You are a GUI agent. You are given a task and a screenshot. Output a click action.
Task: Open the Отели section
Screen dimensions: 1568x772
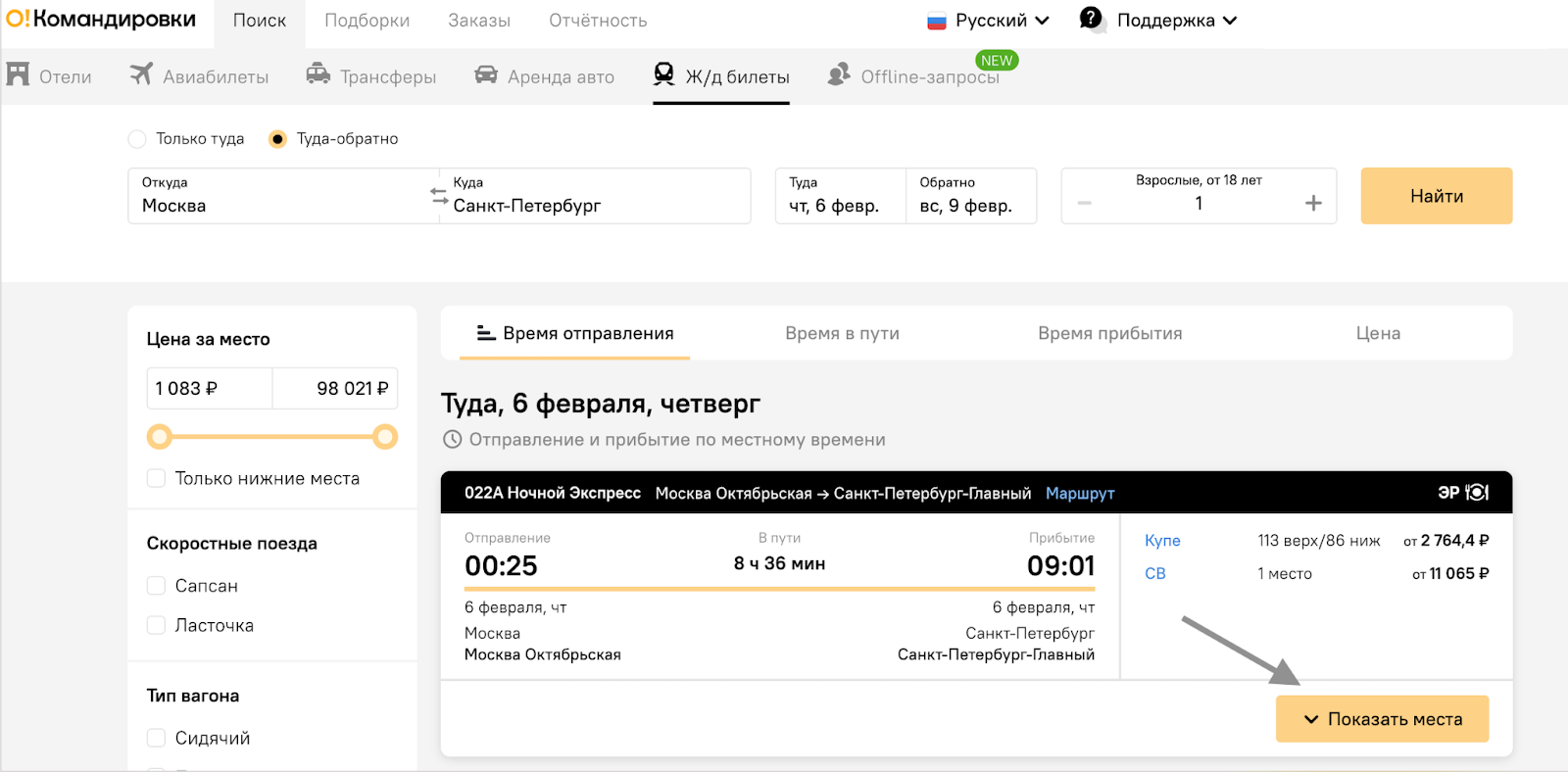tap(49, 75)
